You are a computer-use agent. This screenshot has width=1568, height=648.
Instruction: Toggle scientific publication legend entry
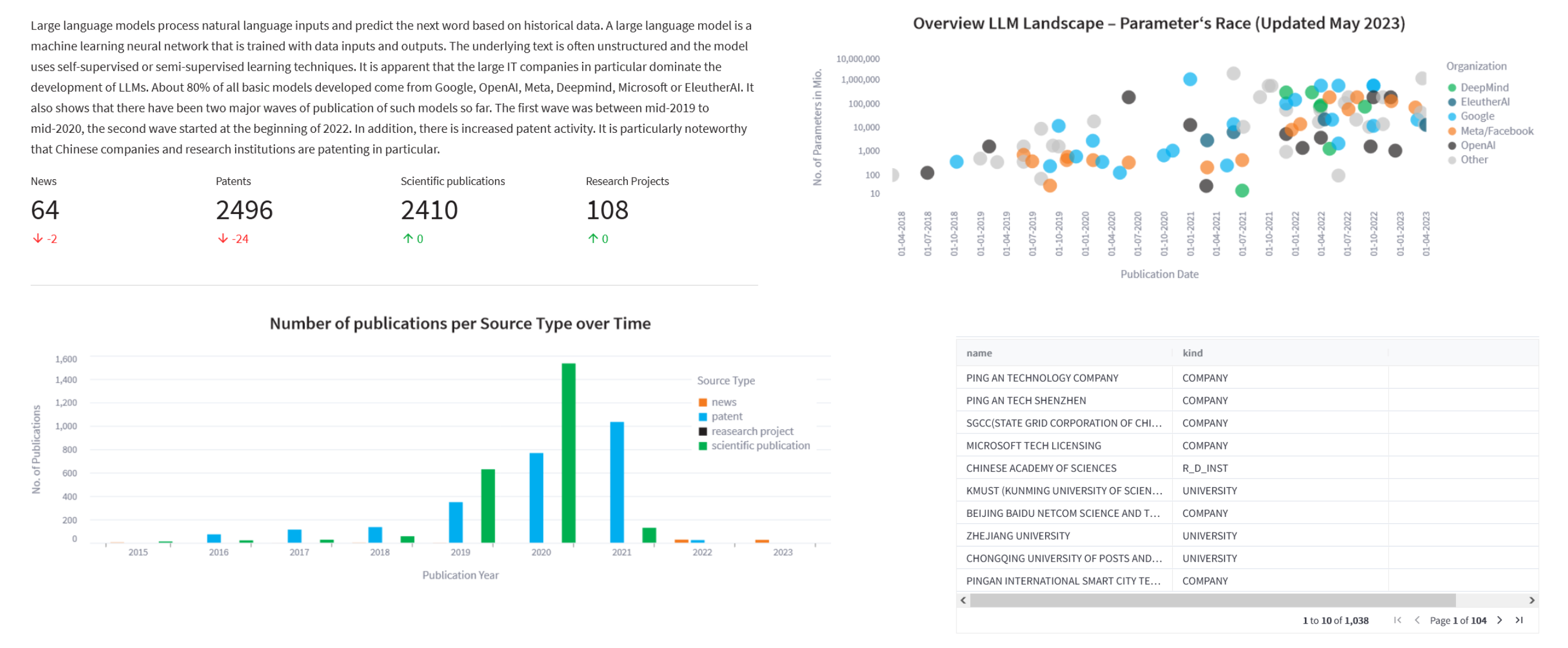754,446
